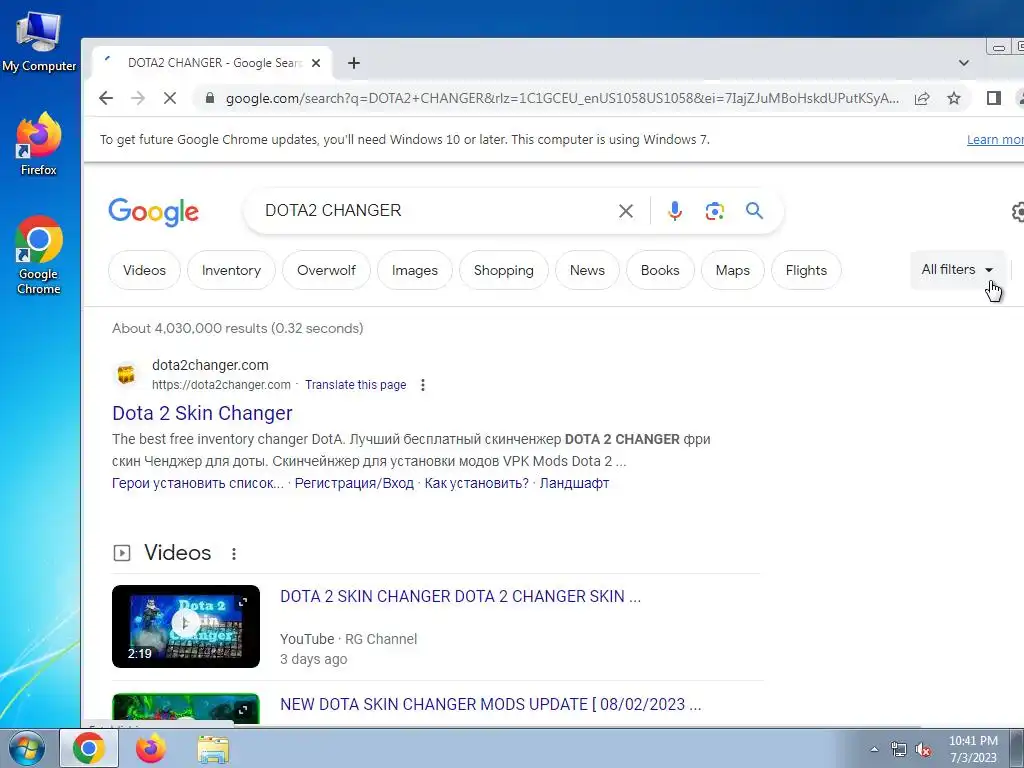Go to Google homepage logo
The height and width of the screenshot is (768, 1024).
(153, 212)
